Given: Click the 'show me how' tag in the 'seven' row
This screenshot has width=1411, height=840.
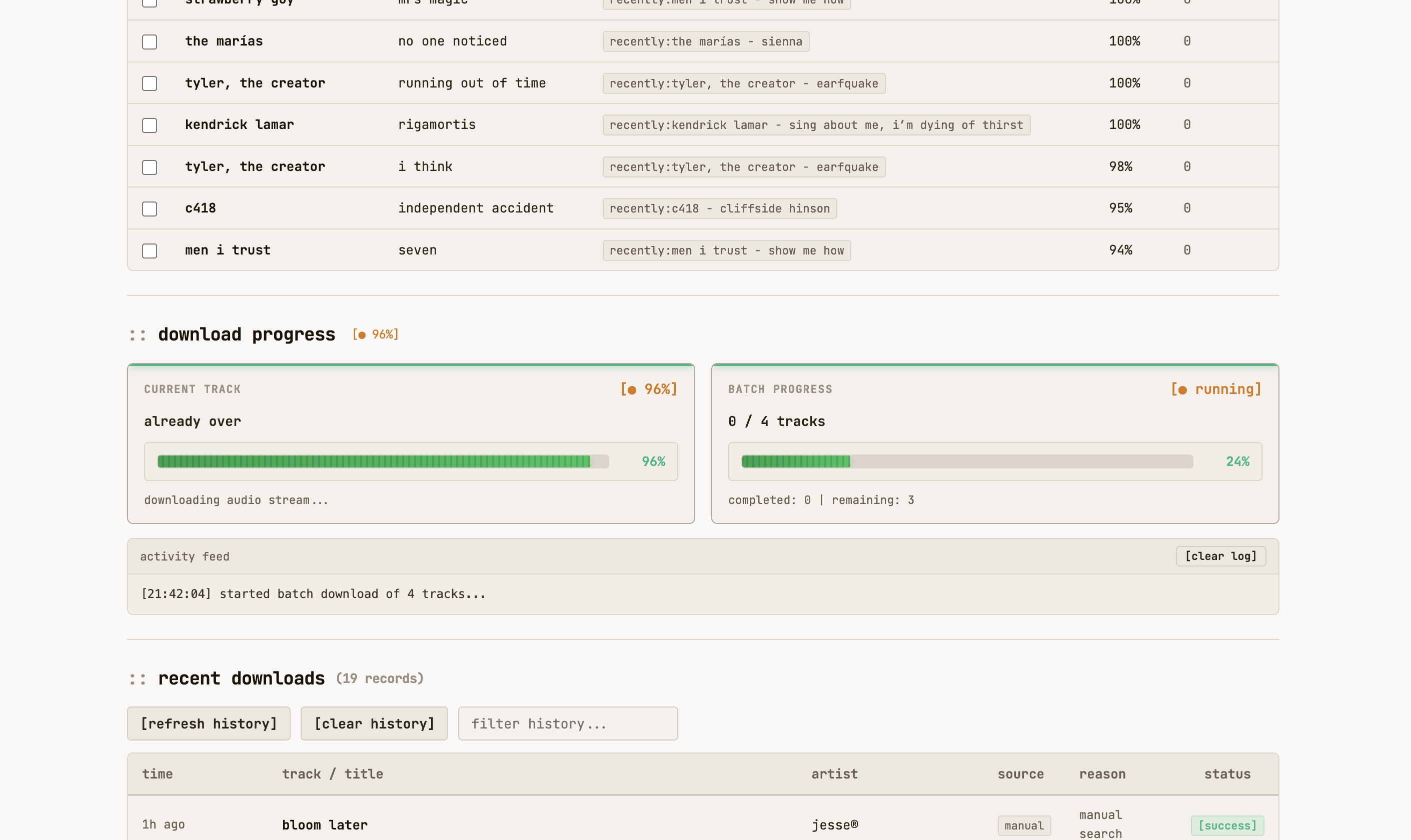Looking at the screenshot, I should 727,250.
